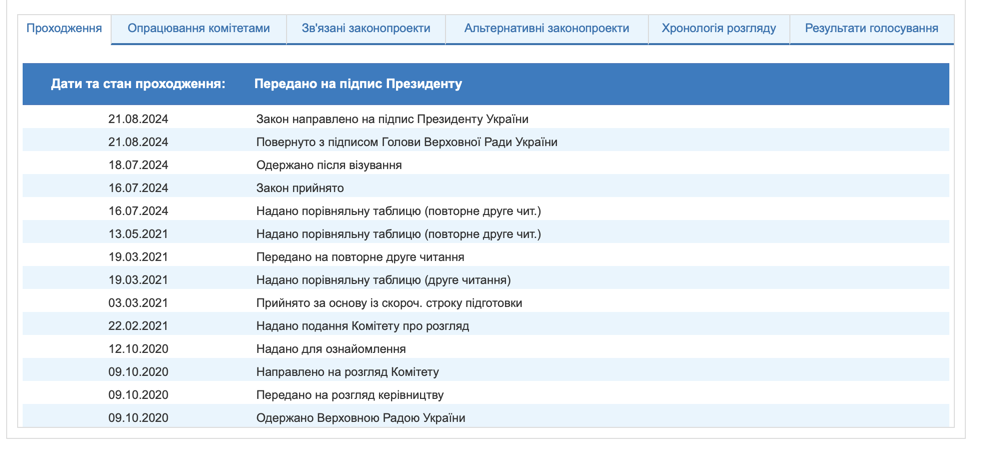The image size is (988, 454).
Task: Click 'Одержано Верховною Радою України' entry
Action: [x=360, y=418]
